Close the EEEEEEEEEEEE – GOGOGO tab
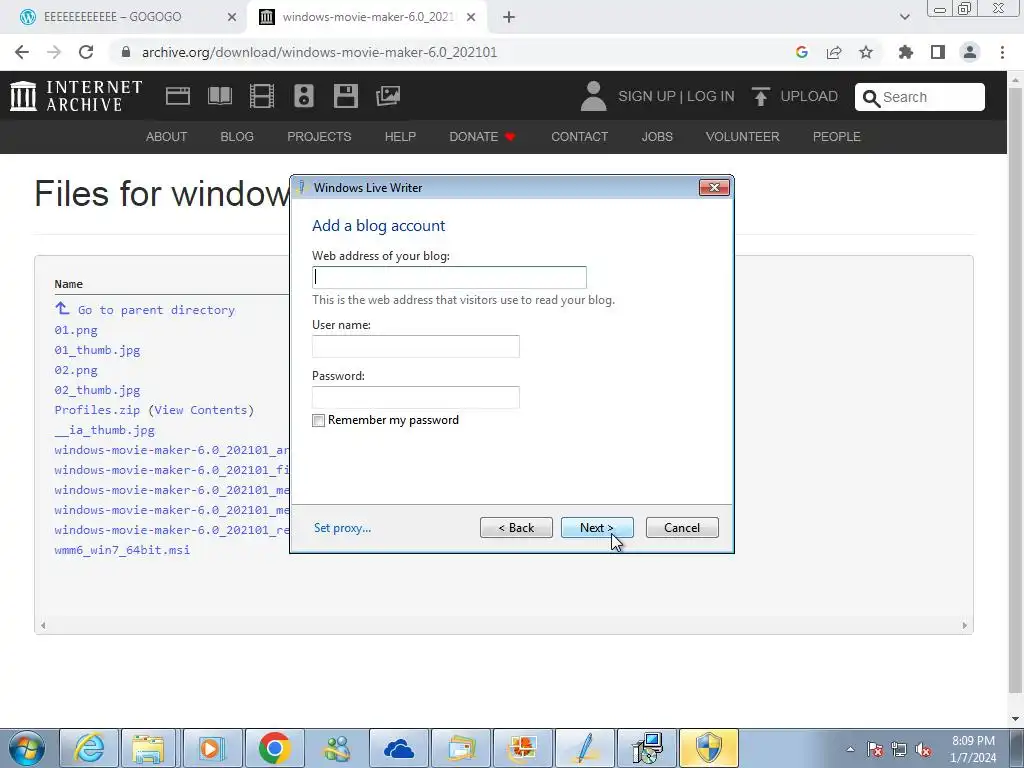The image size is (1024, 768). 232,17
